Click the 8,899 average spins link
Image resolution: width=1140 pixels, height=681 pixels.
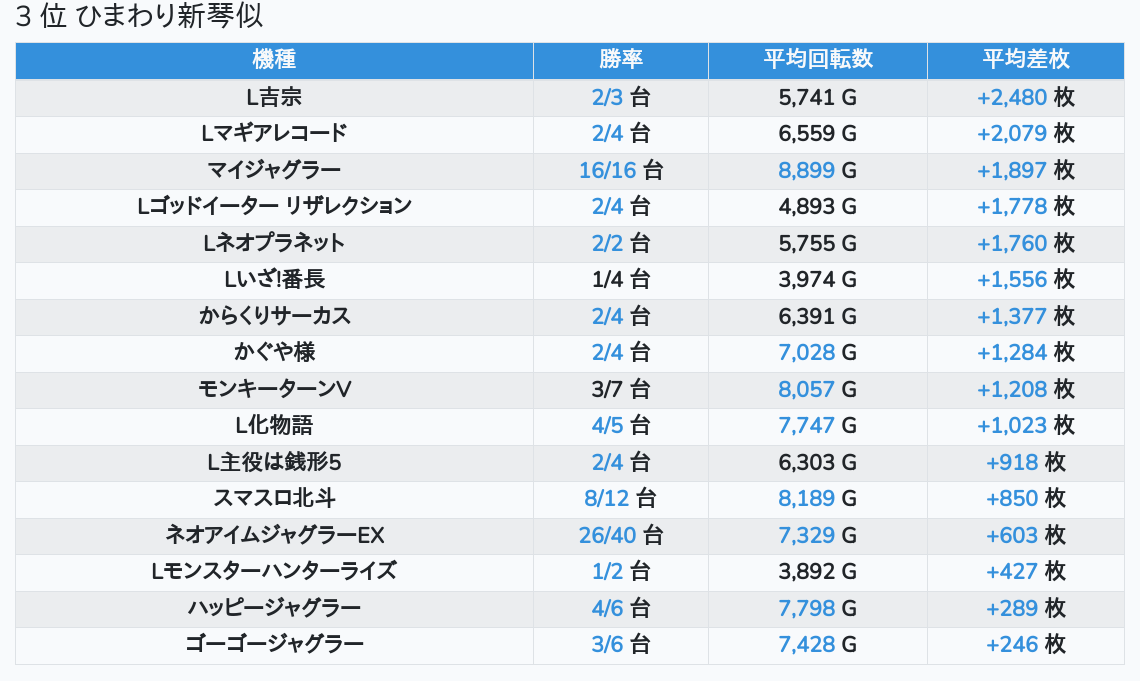(806, 170)
